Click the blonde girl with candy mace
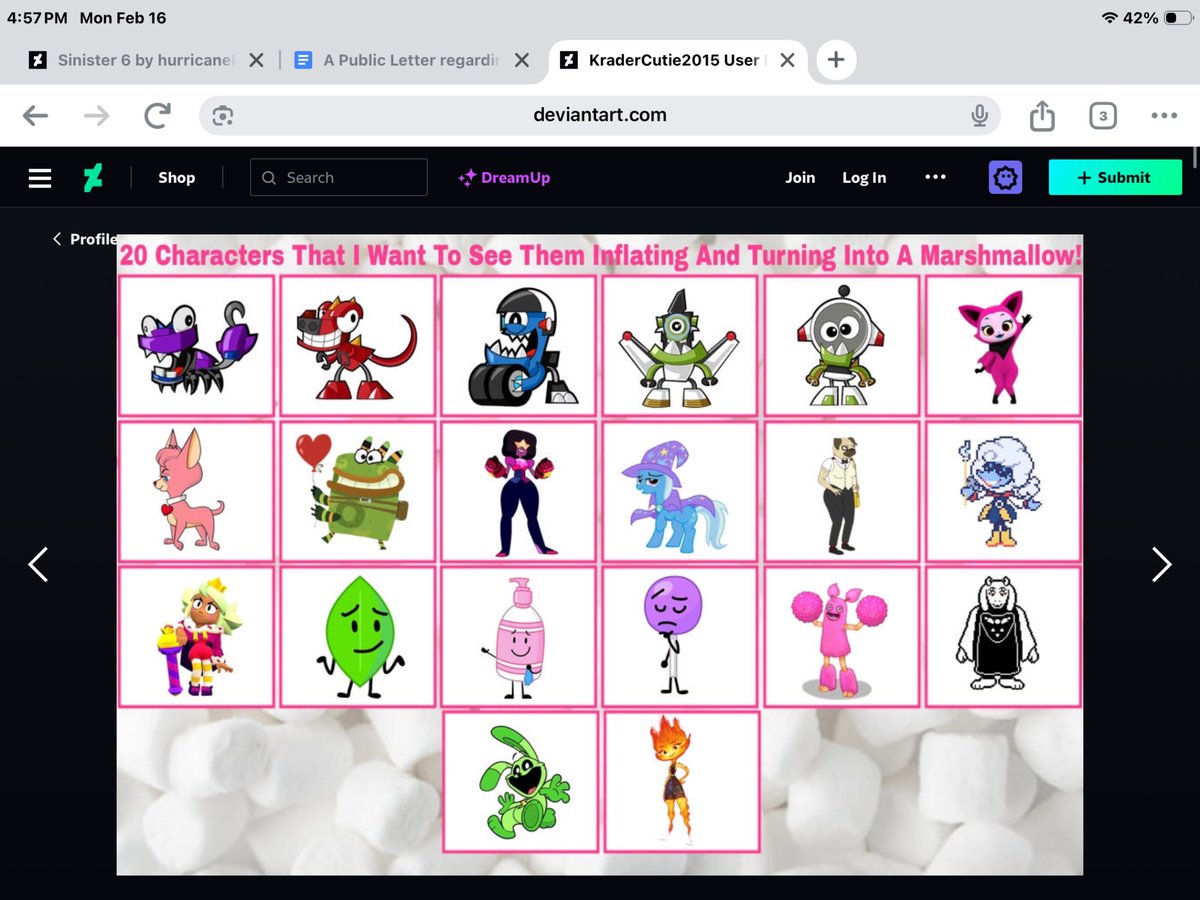 click(196, 637)
